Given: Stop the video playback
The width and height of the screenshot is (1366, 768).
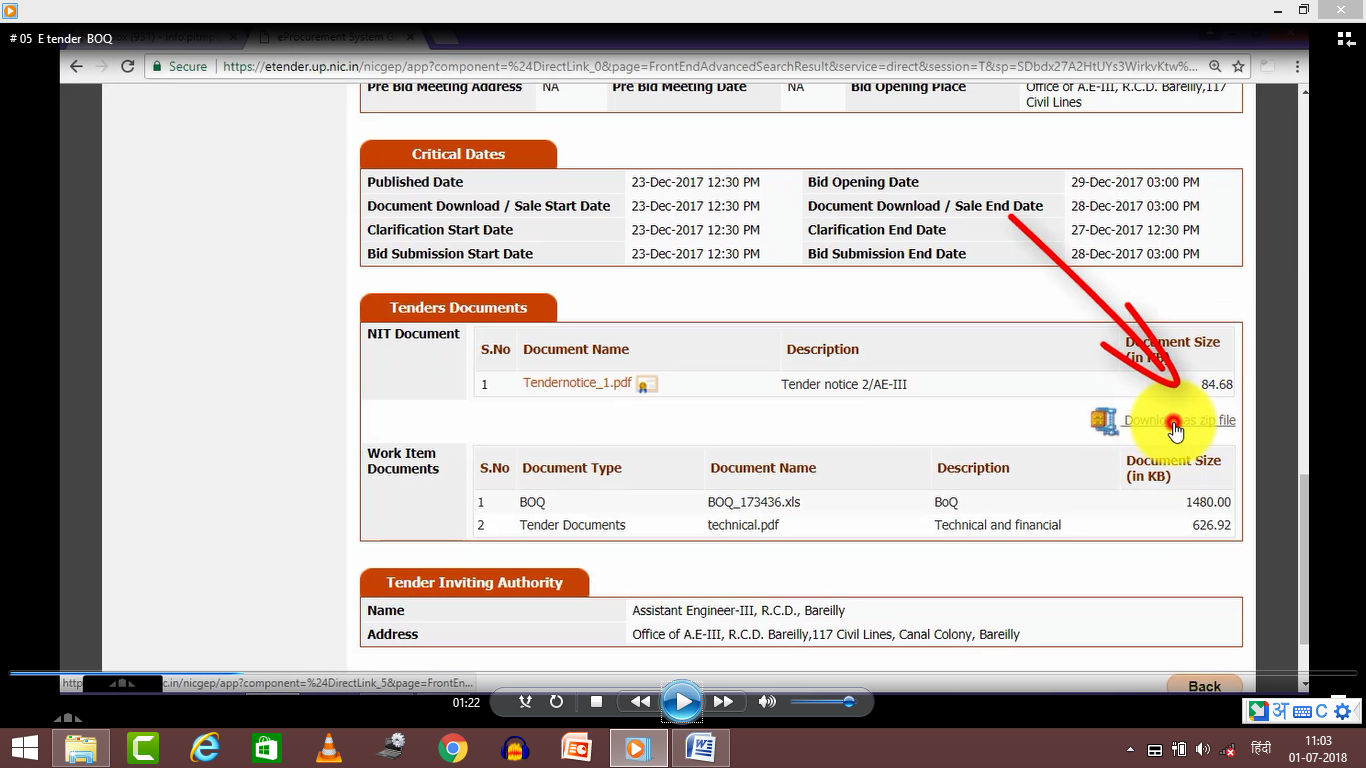Looking at the screenshot, I should pos(597,702).
